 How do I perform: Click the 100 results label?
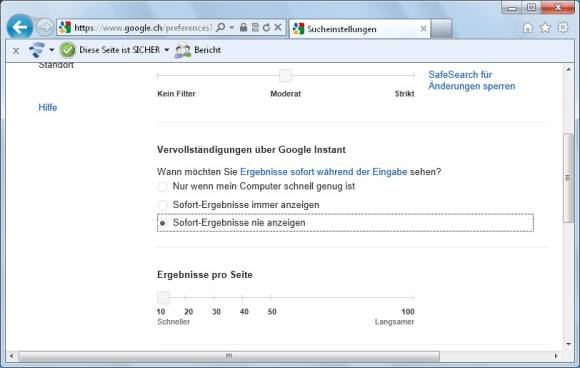(x=408, y=312)
